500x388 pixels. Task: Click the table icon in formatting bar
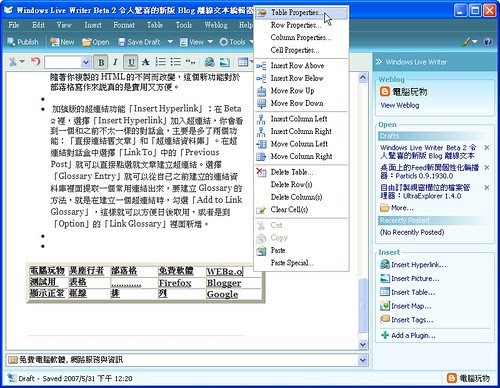click(x=243, y=62)
